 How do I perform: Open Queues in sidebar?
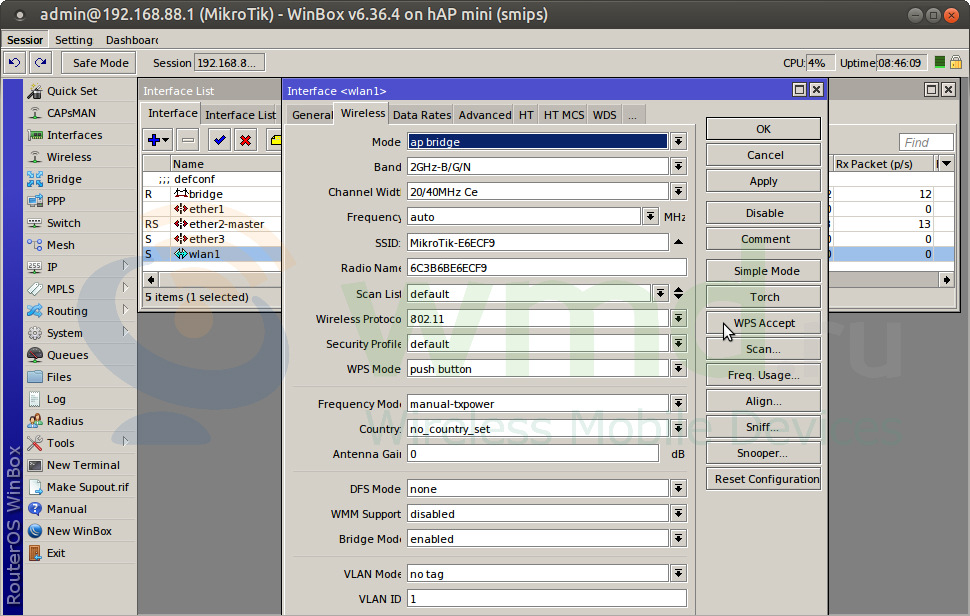click(x=67, y=355)
